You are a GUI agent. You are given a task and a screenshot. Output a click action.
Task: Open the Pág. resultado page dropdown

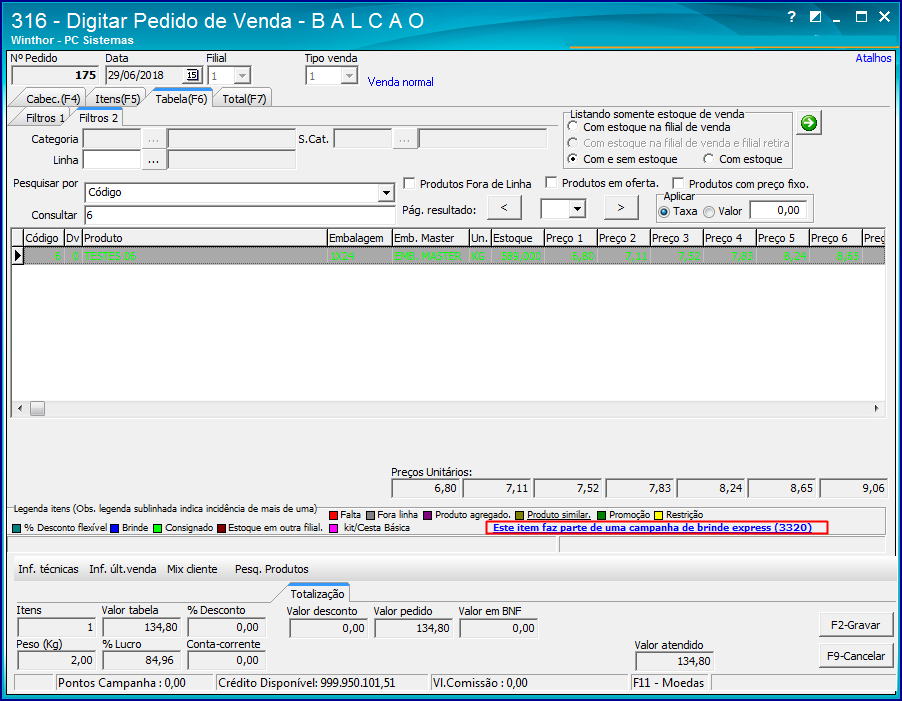click(578, 209)
